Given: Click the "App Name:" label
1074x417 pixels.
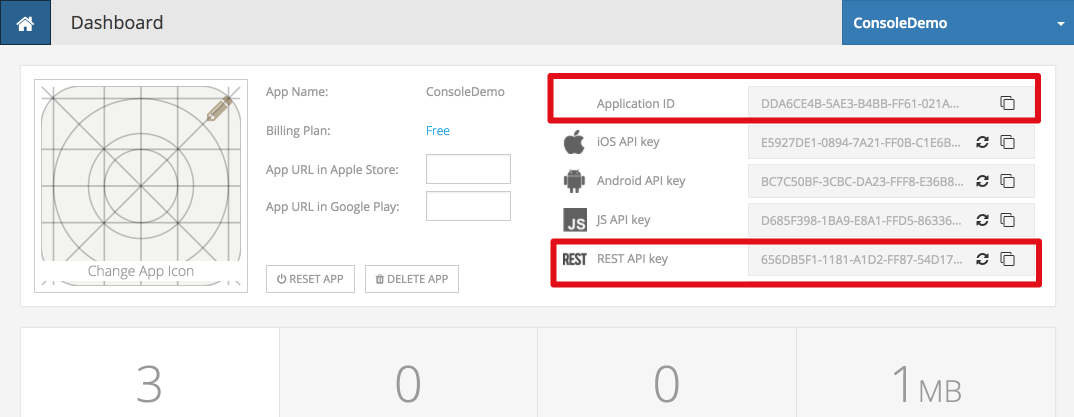Looking at the screenshot, I should (x=297, y=91).
